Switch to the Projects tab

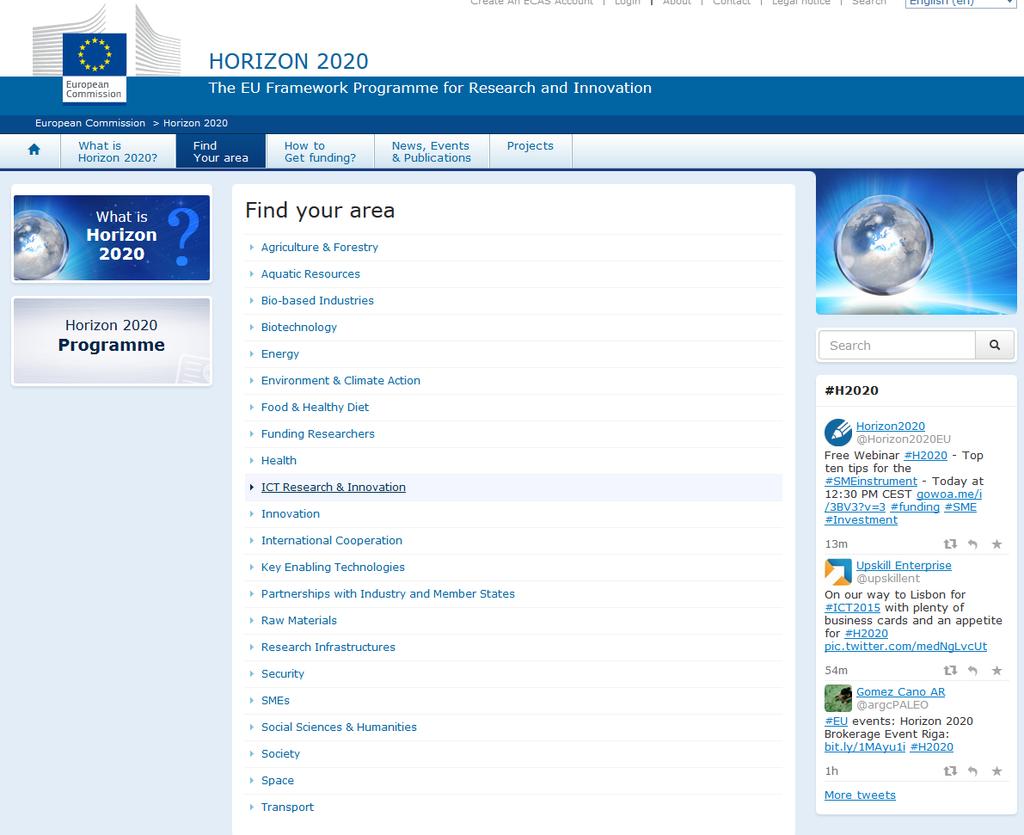click(530, 151)
